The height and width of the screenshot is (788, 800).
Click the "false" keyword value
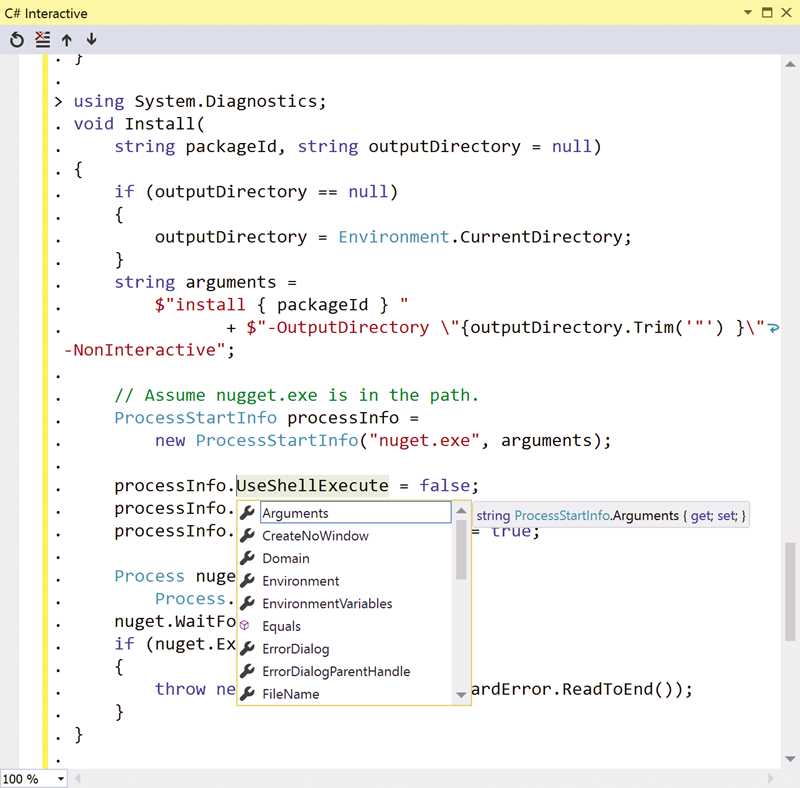click(444, 485)
